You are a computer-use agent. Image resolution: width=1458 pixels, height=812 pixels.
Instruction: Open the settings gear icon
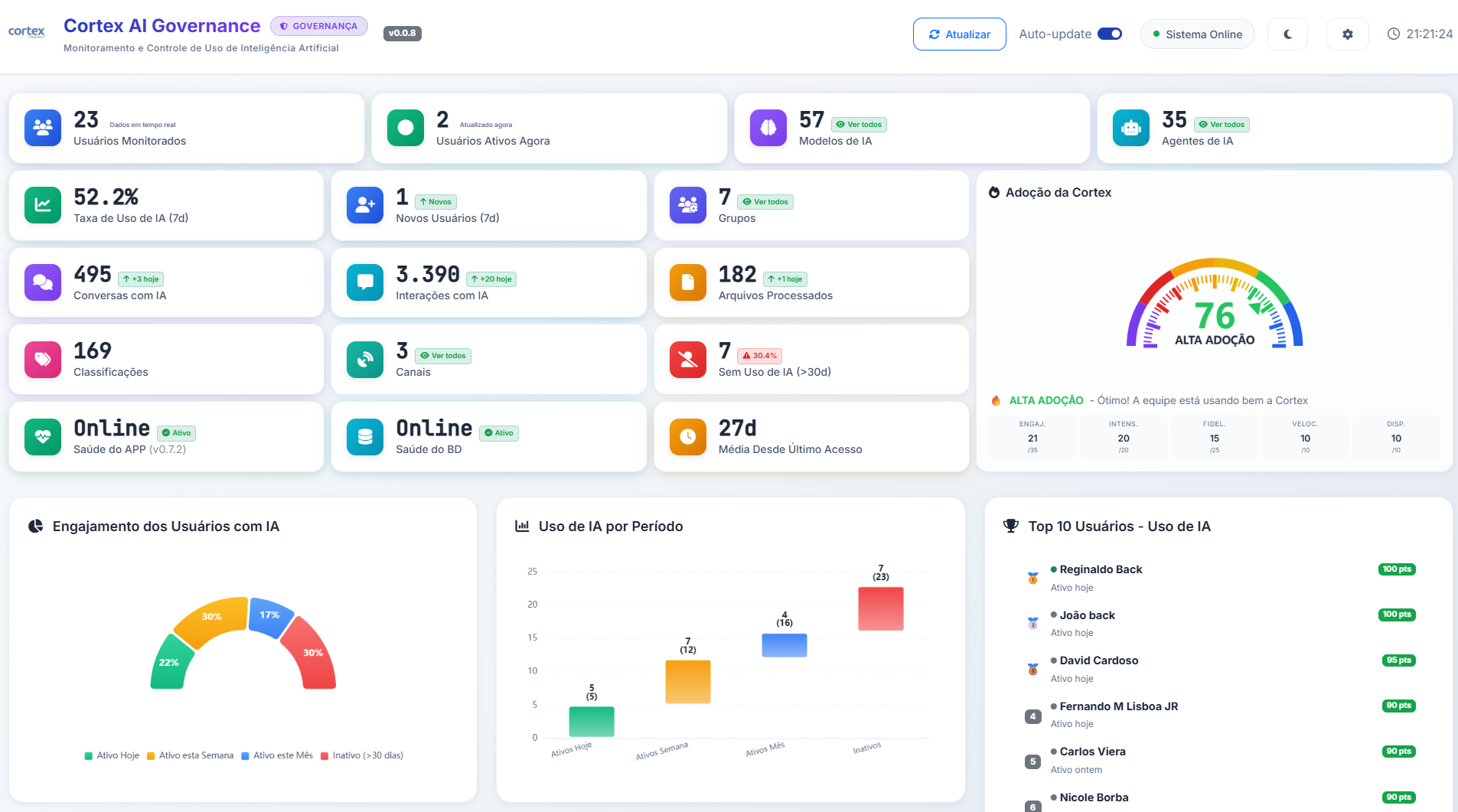click(x=1348, y=34)
